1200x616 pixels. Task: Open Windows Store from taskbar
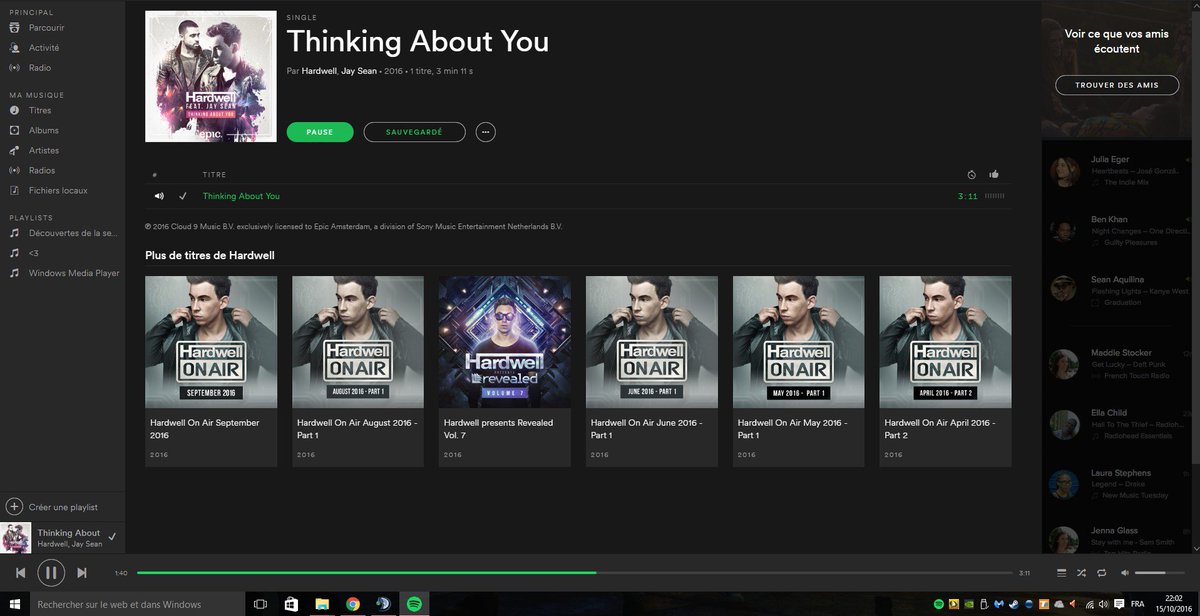[x=291, y=604]
